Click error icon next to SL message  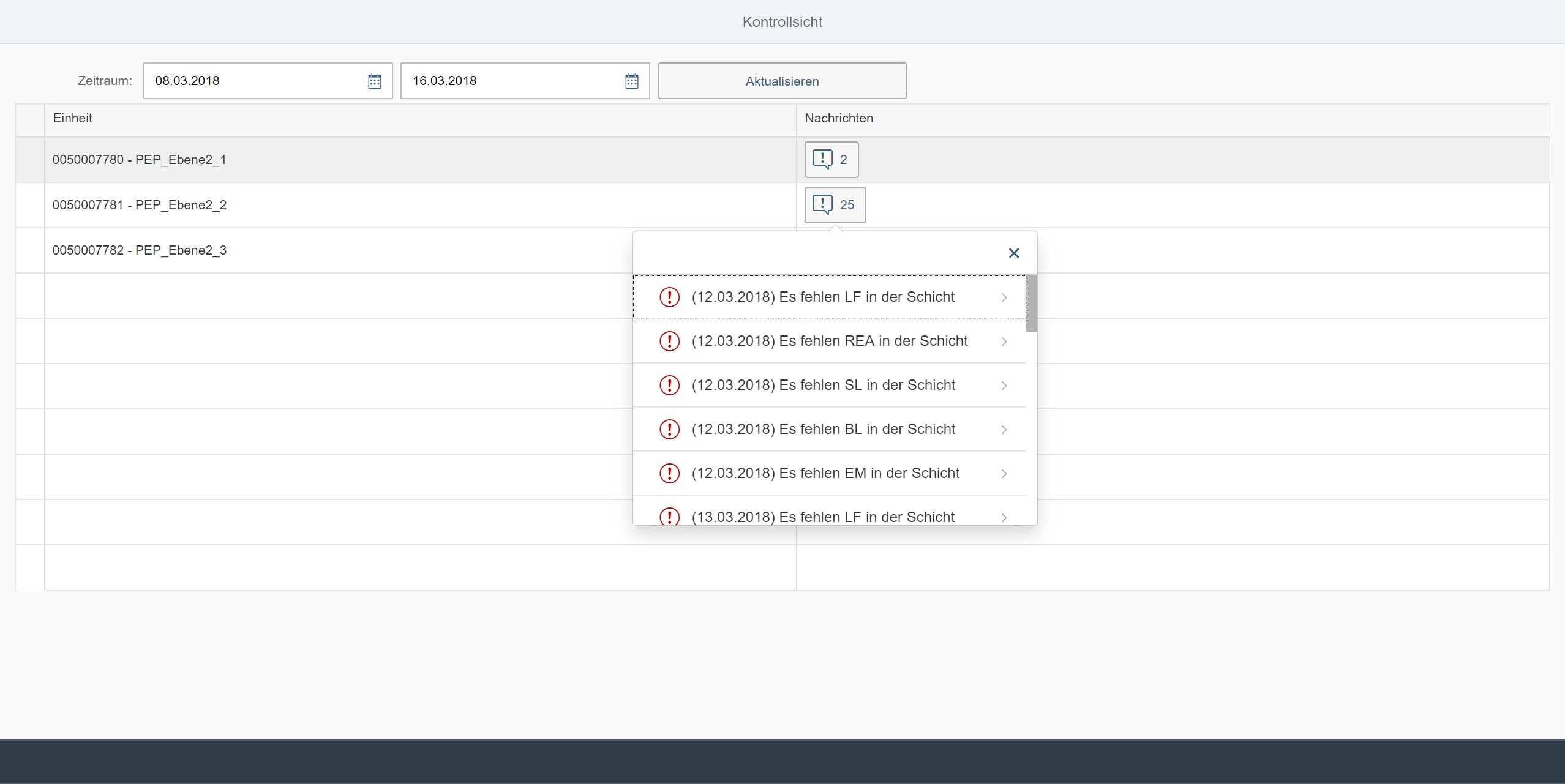669,386
